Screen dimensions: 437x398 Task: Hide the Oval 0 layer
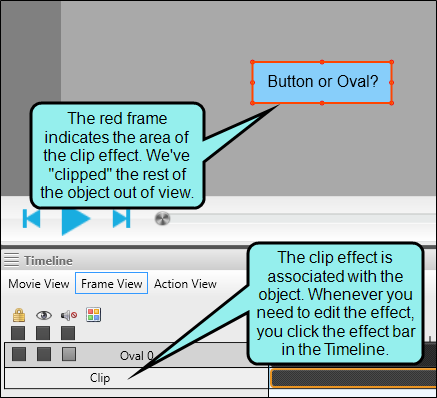click(44, 354)
